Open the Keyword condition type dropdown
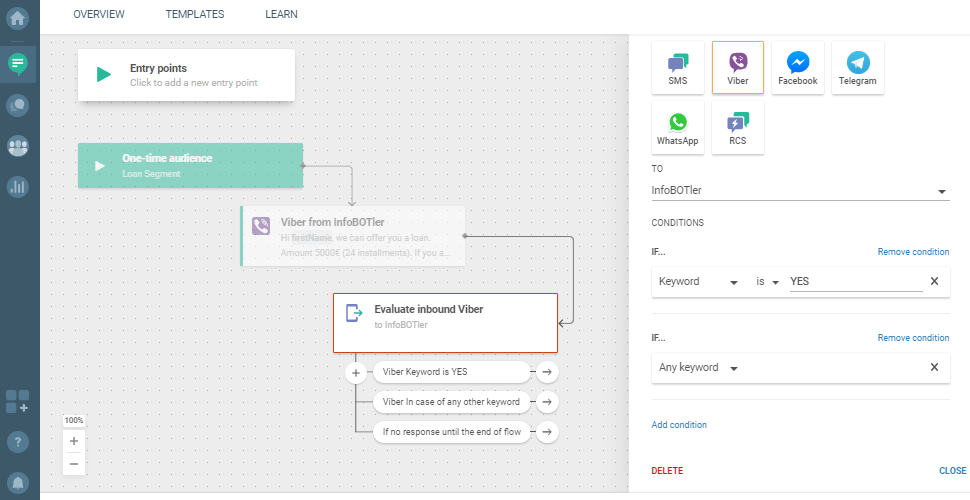 click(698, 282)
